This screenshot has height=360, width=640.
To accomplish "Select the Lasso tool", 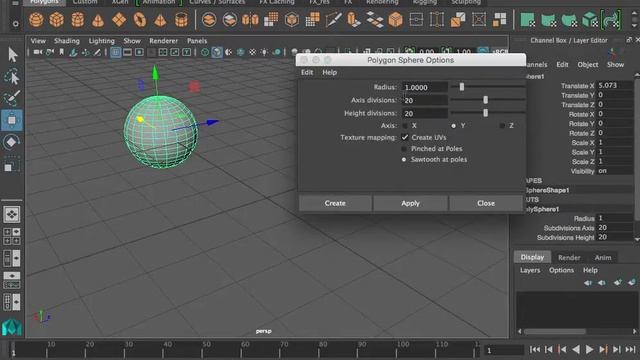I will point(12,77).
